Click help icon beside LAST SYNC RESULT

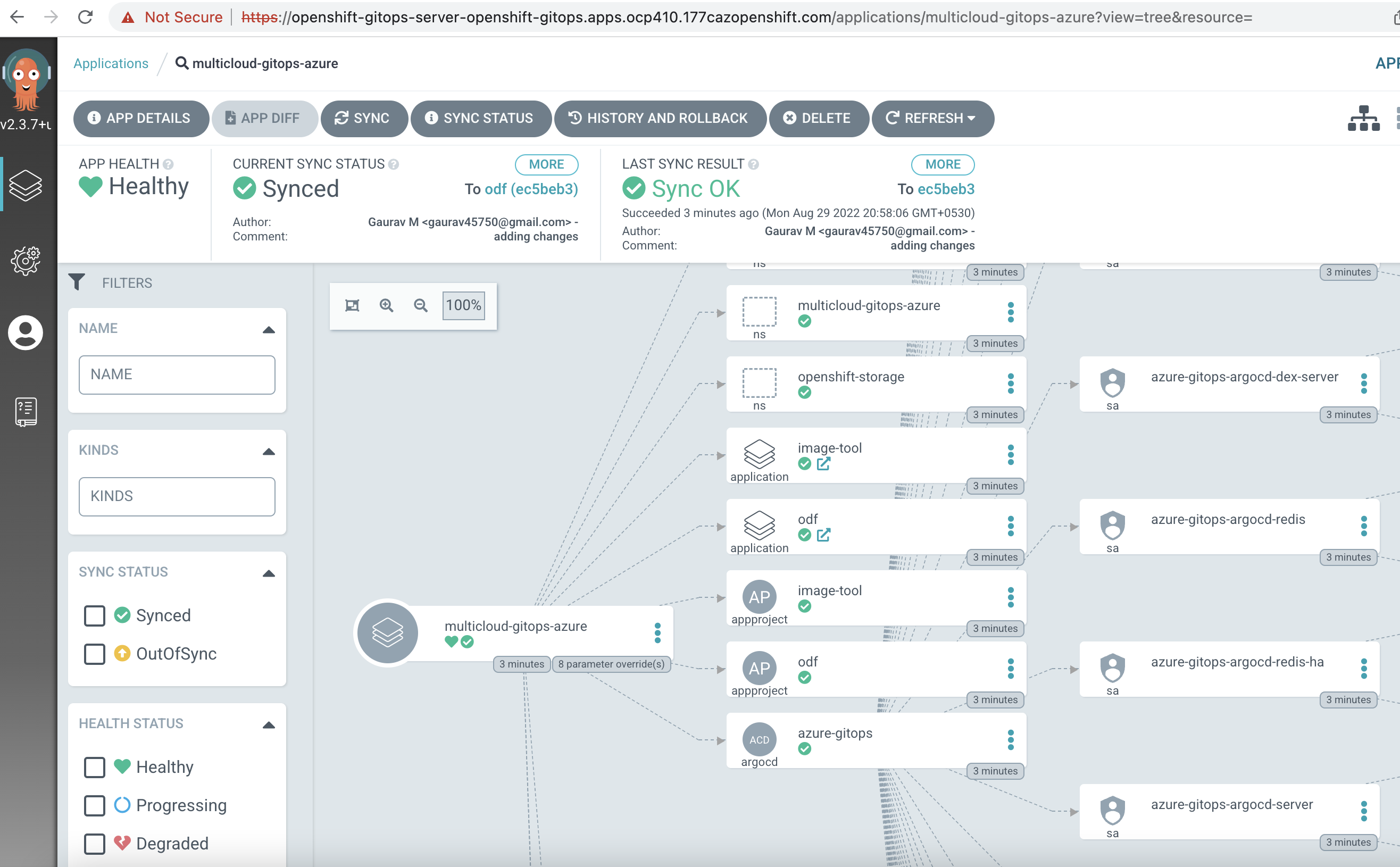tap(753, 164)
